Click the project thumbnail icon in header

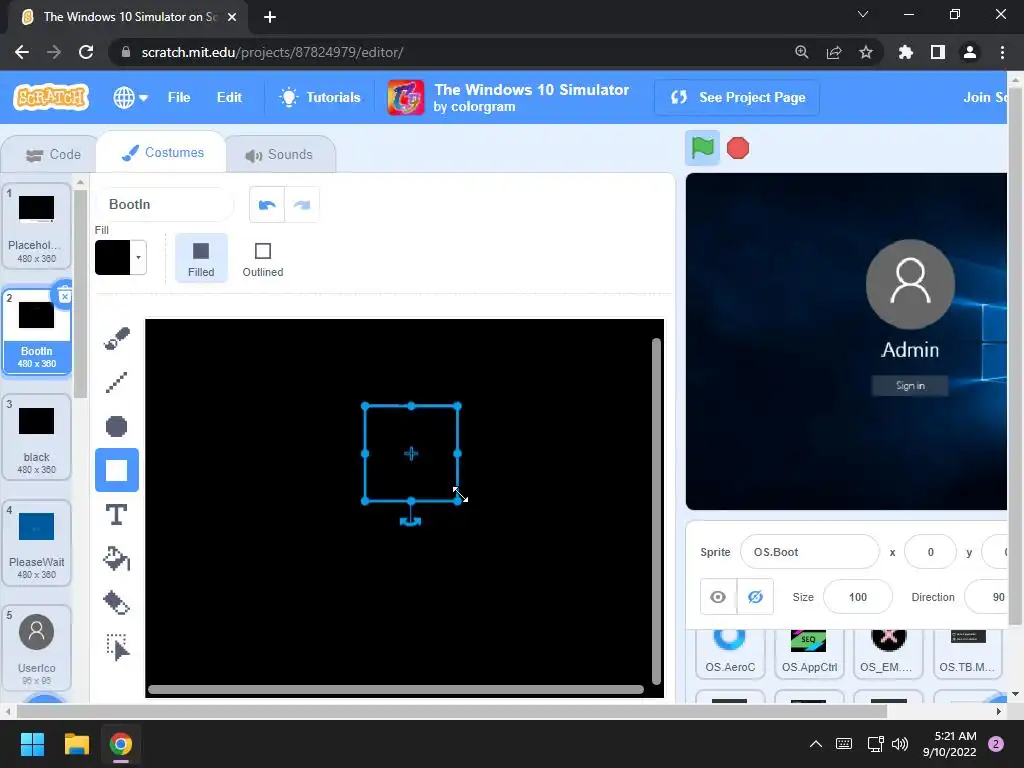[x=406, y=98]
